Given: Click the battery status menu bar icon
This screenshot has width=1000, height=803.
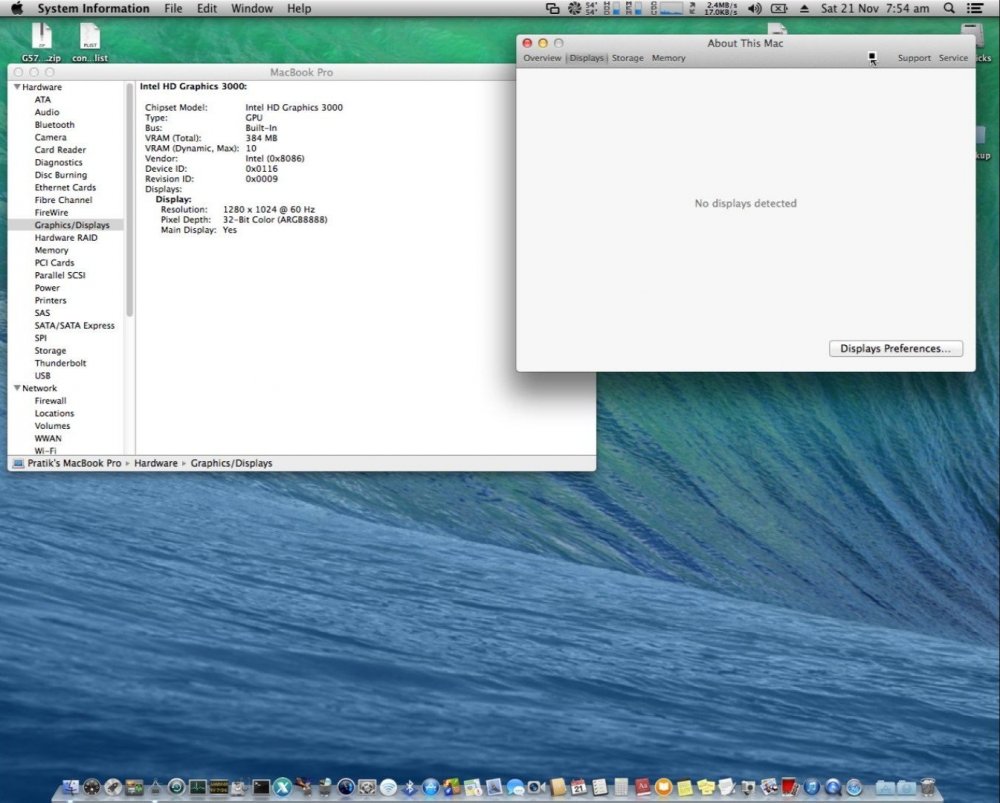Looking at the screenshot, I should pyautogui.click(x=779, y=8).
